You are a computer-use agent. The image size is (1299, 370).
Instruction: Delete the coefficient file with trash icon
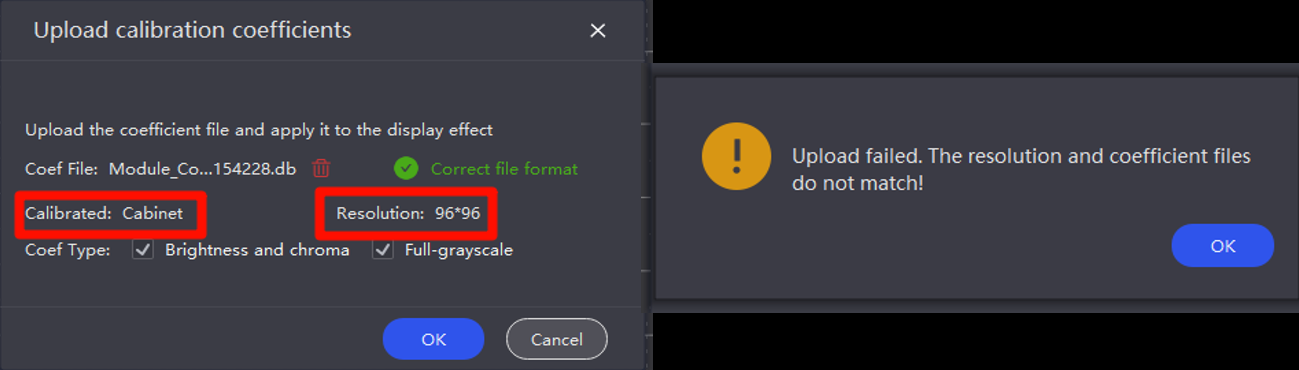tap(321, 168)
